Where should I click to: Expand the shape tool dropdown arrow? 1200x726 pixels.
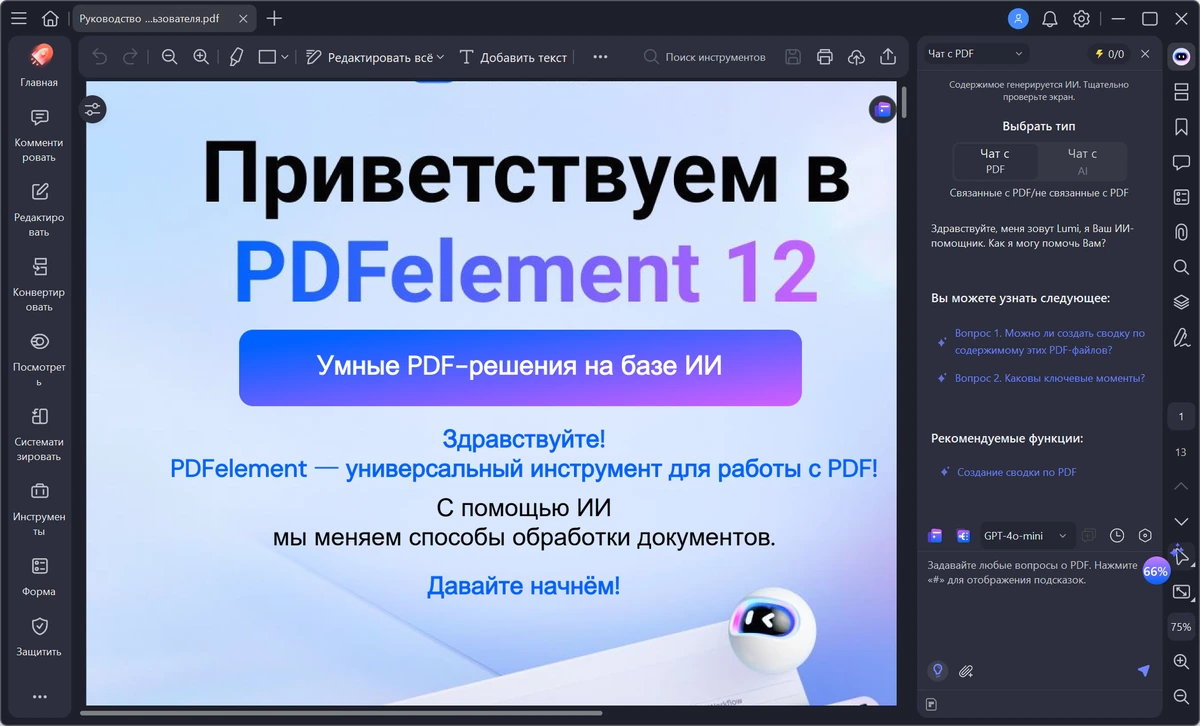tap(285, 57)
